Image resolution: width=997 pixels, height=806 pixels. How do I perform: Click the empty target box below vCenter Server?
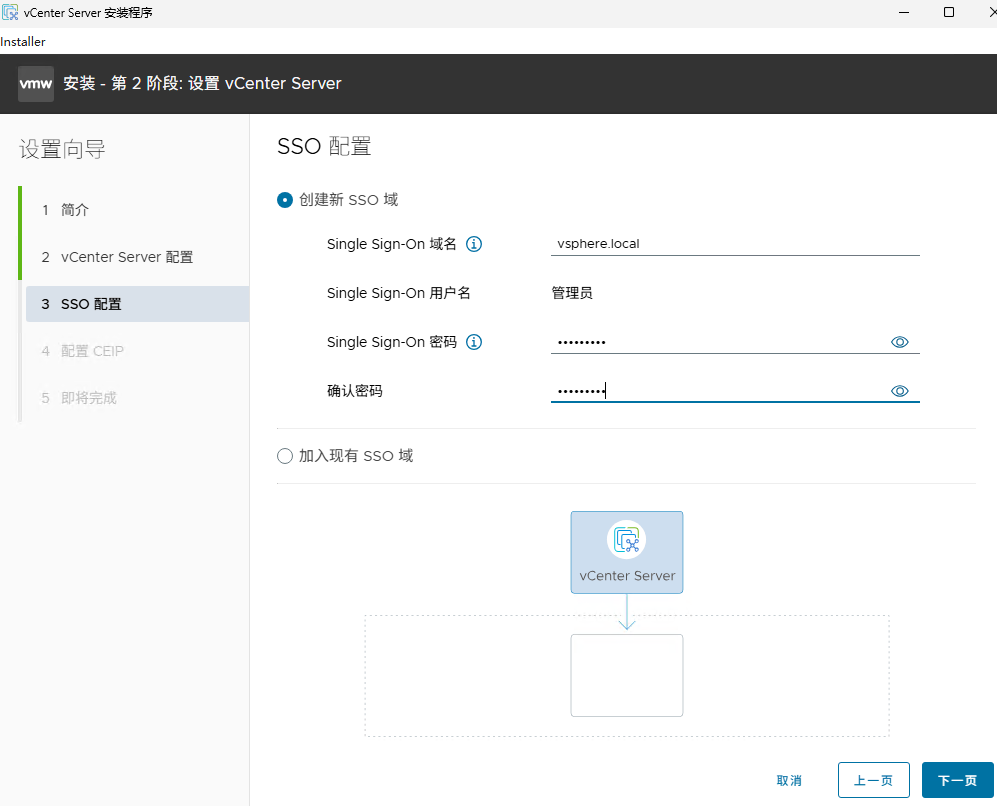(x=627, y=675)
